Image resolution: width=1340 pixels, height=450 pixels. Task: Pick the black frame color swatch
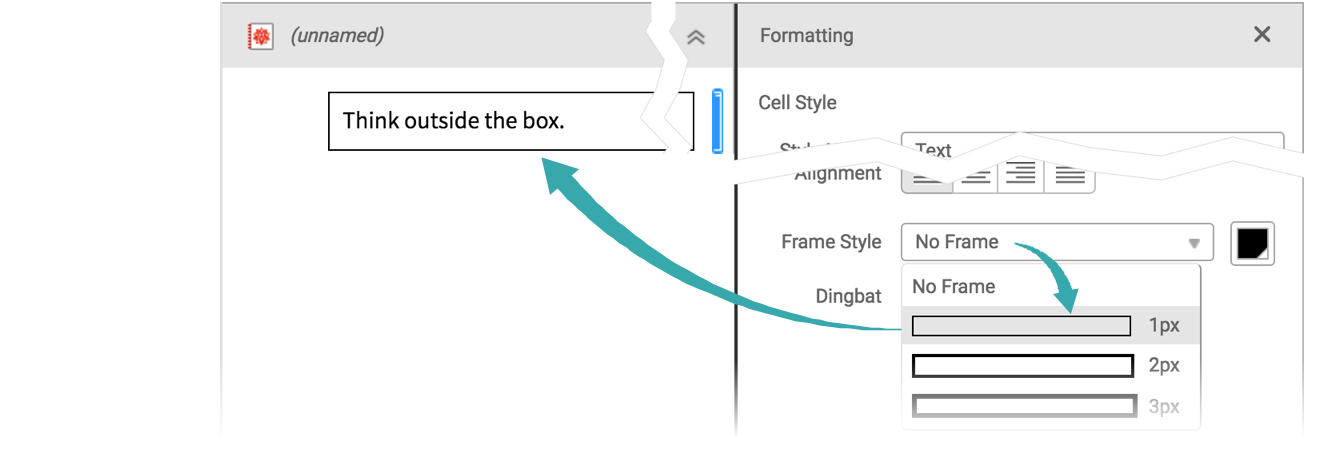pos(1254,243)
